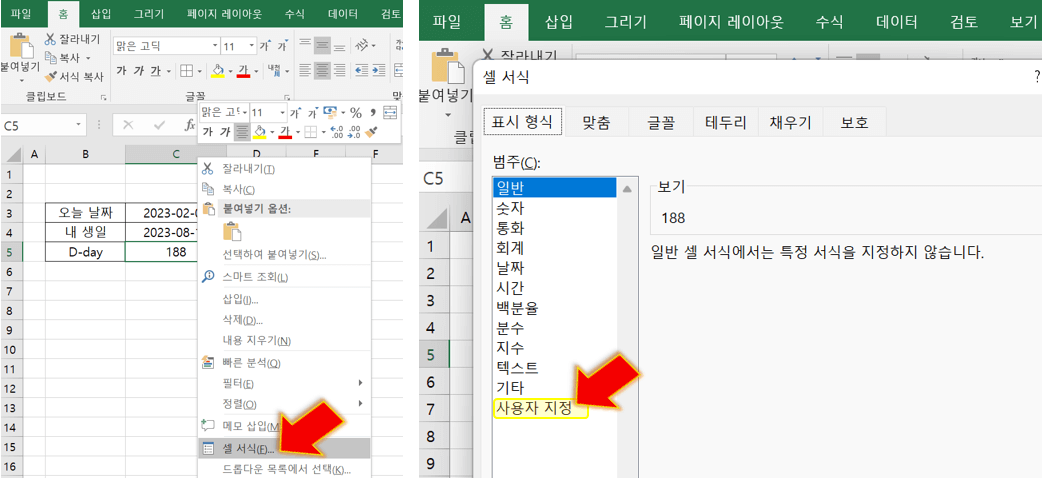Image resolution: width=1042 pixels, height=481 pixels.
Task: Click the increase indent icon in the ribbon
Action: tap(378, 69)
